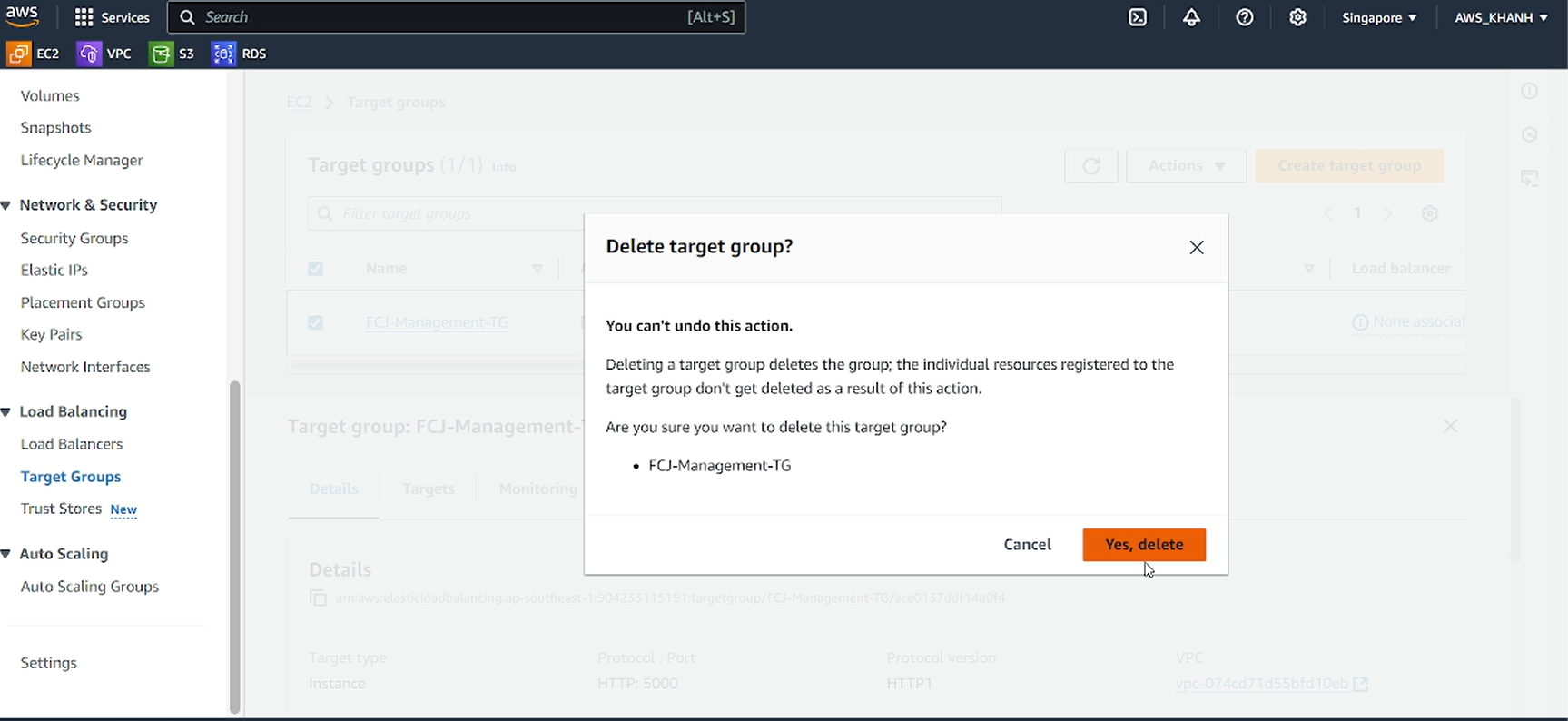Open the EC2 shortcut in favorites bar
The image size is (1568, 721).
(x=34, y=54)
